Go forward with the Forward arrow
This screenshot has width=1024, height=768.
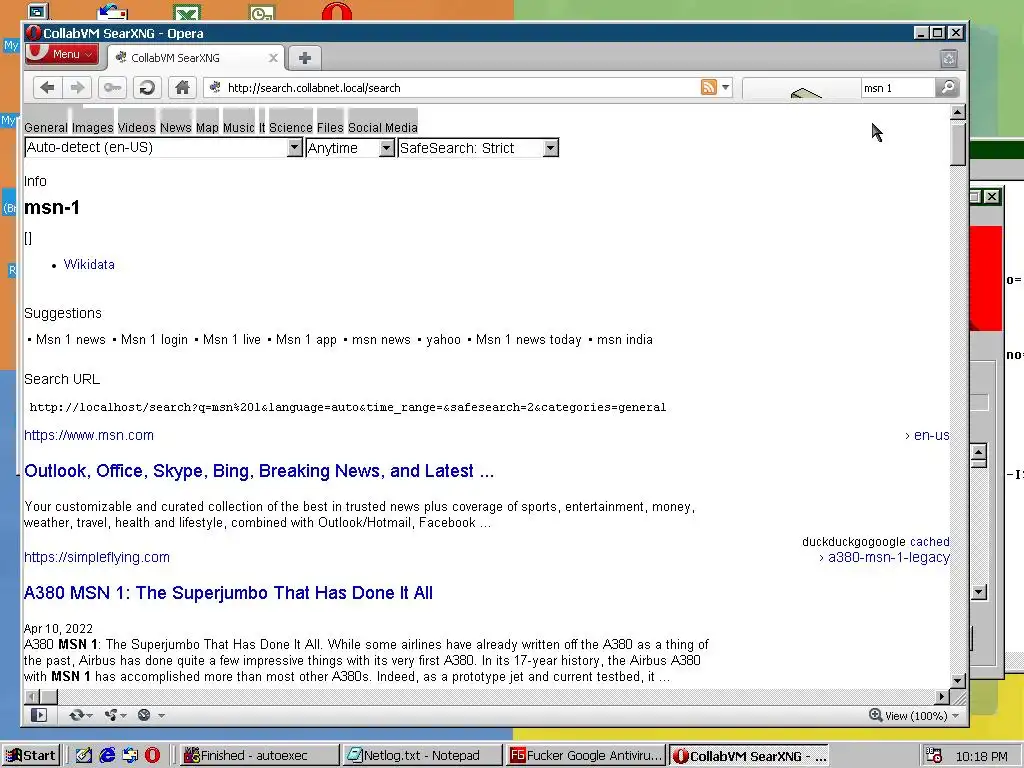pyautogui.click(x=77, y=88)
